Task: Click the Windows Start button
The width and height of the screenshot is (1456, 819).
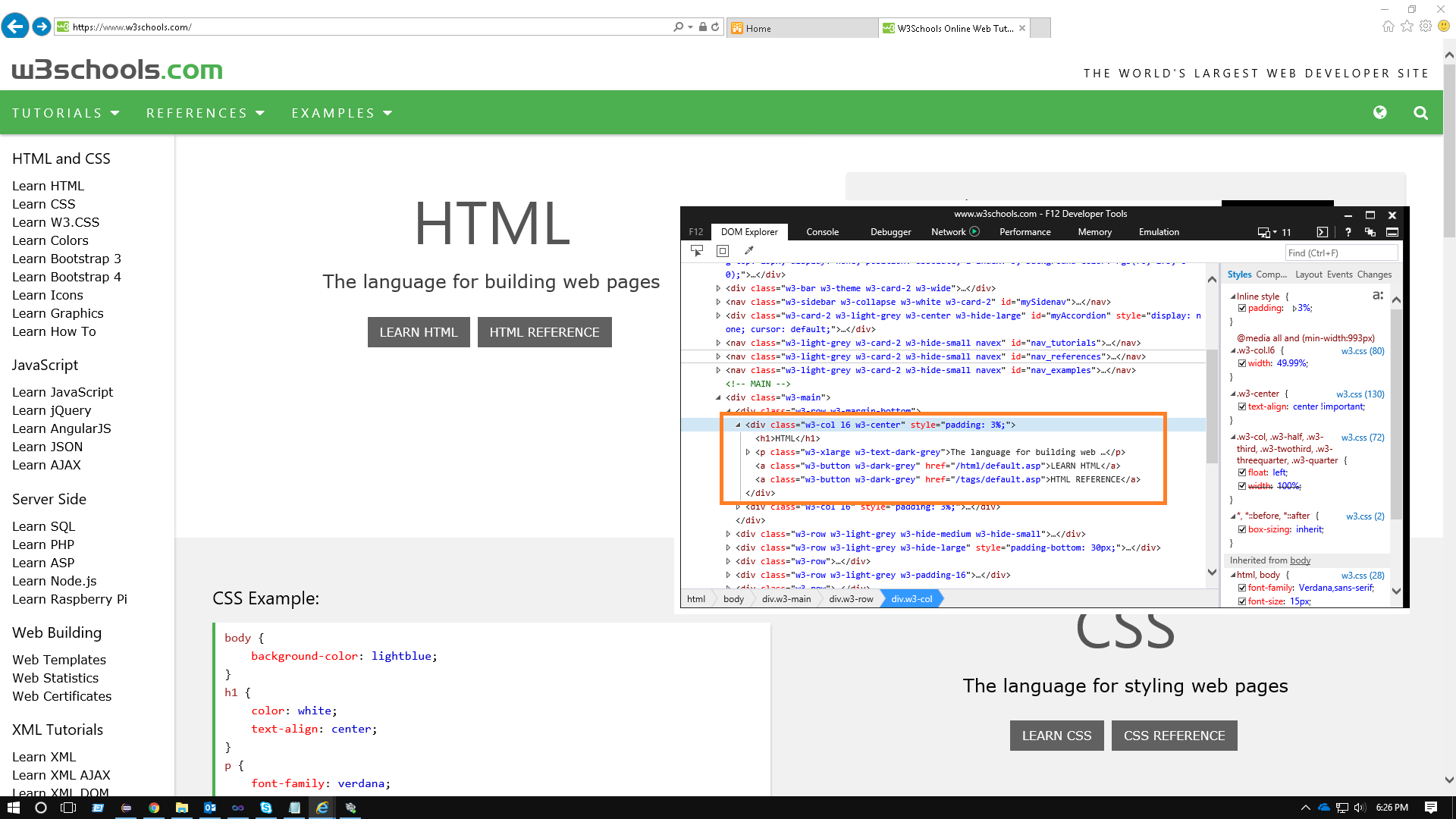Action: [13, 808]
